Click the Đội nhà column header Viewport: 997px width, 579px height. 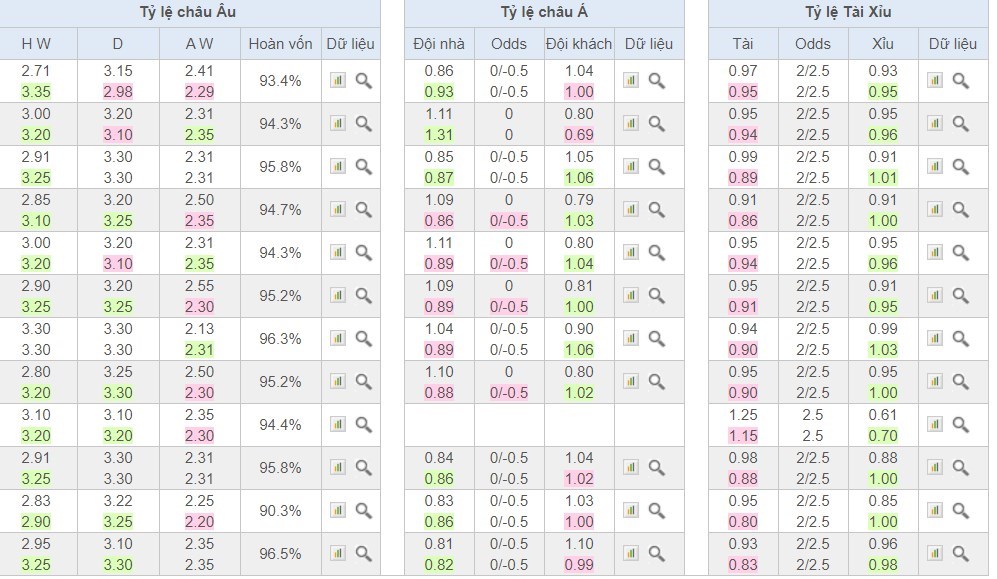click(x=439, y=44)
